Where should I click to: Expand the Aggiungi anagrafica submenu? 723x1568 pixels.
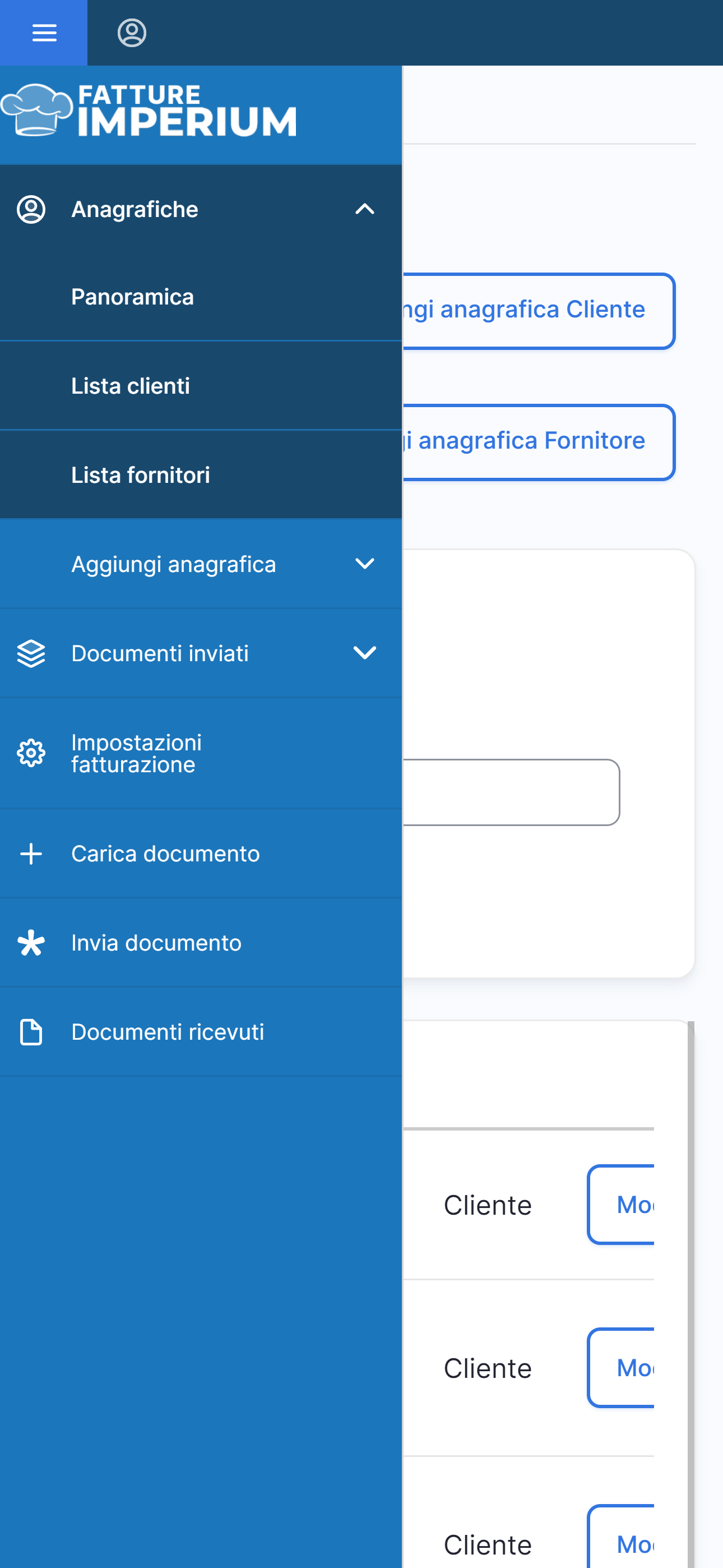tap(364, 564)
